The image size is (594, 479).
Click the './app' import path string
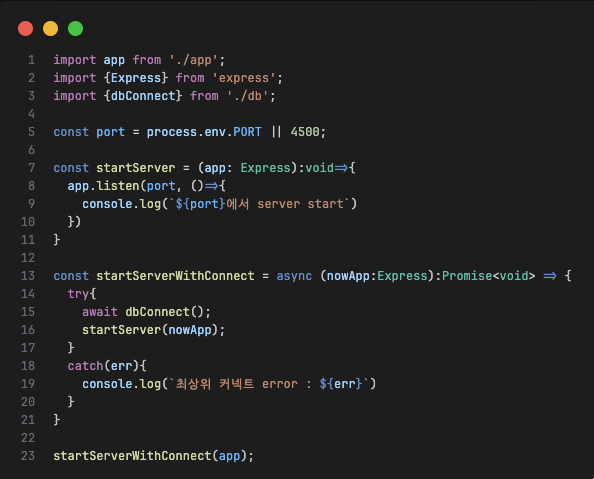(x=194, y=60)
